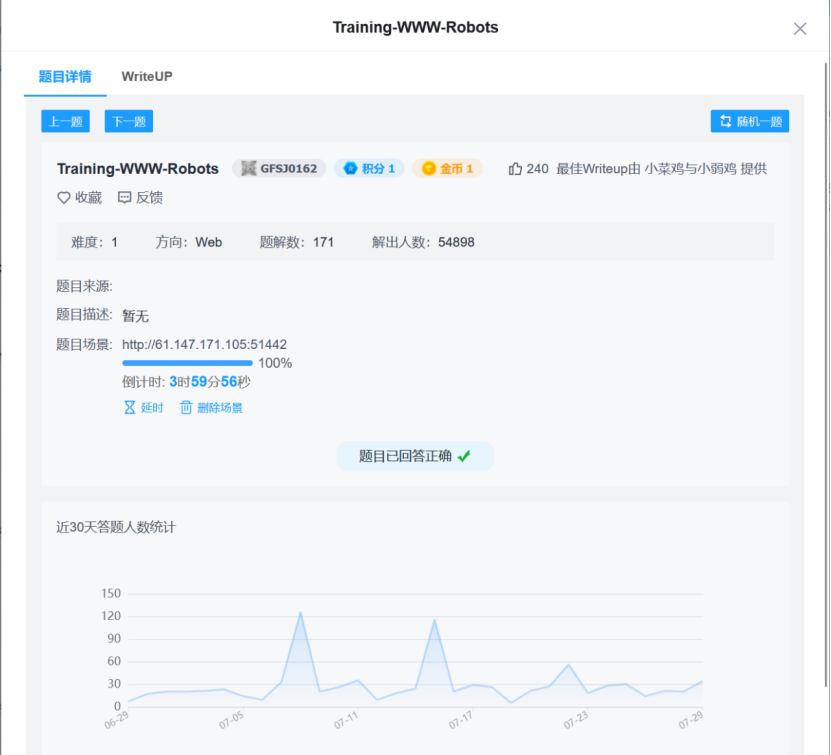Viewport: 831px width, 755px height.
Task: Click the countdown 3时59分56秒
Action: (210, 381)
